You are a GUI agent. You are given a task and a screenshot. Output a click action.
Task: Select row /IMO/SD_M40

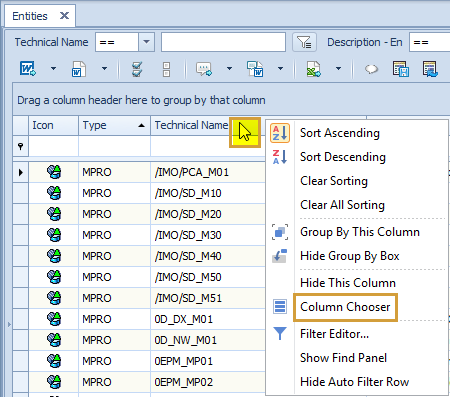coord(188,256)
